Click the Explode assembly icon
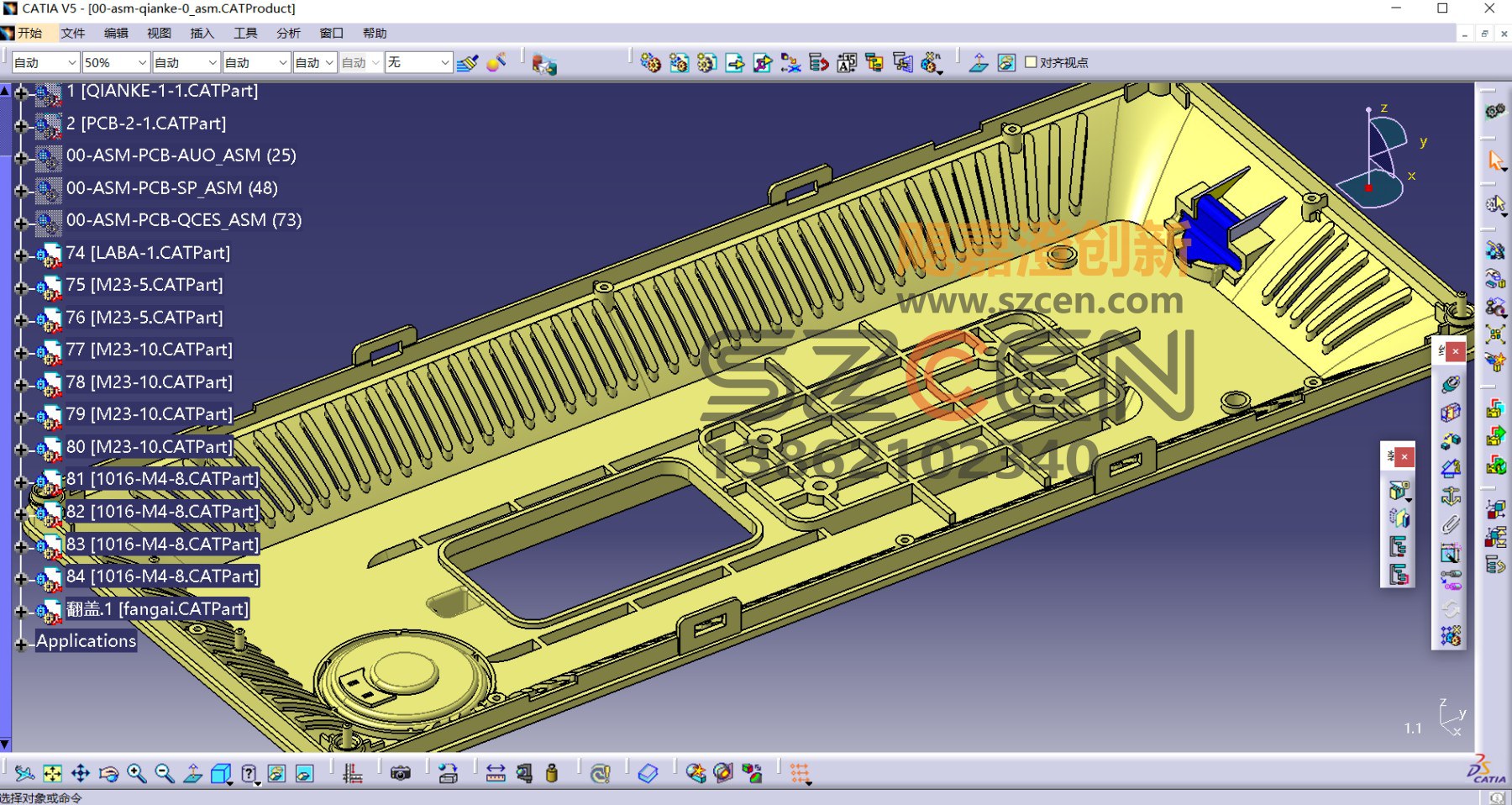 [x=1495, y=334]
